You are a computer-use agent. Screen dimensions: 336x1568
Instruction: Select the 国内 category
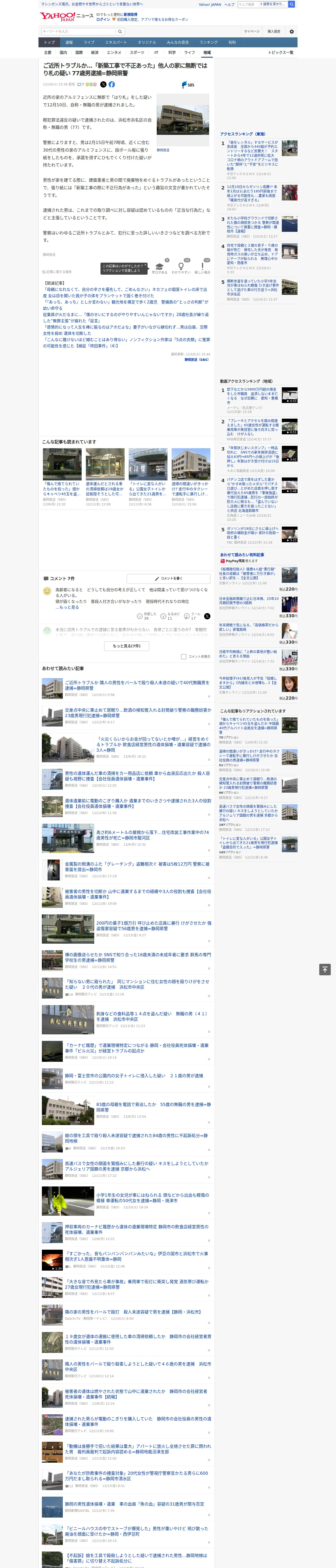point(63,52)
